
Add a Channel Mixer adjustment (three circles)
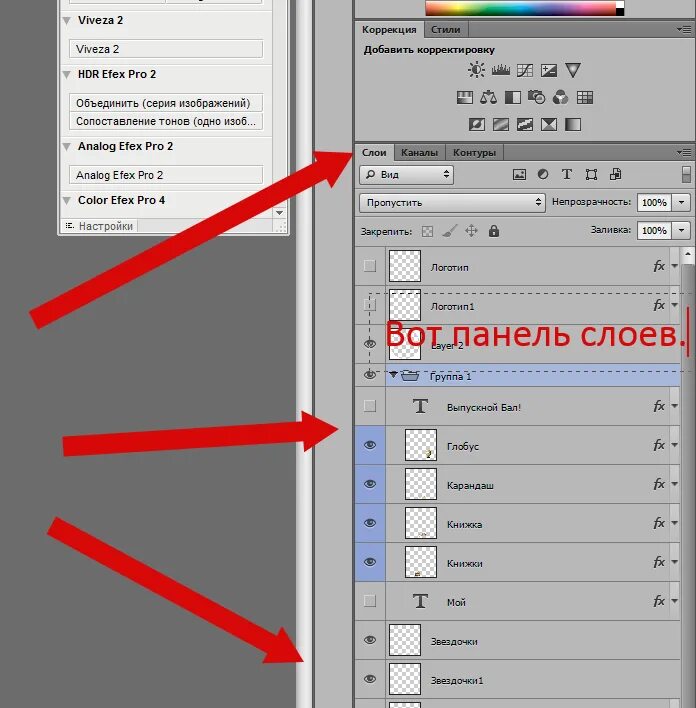pyautogui.click(x=561, y=97)
